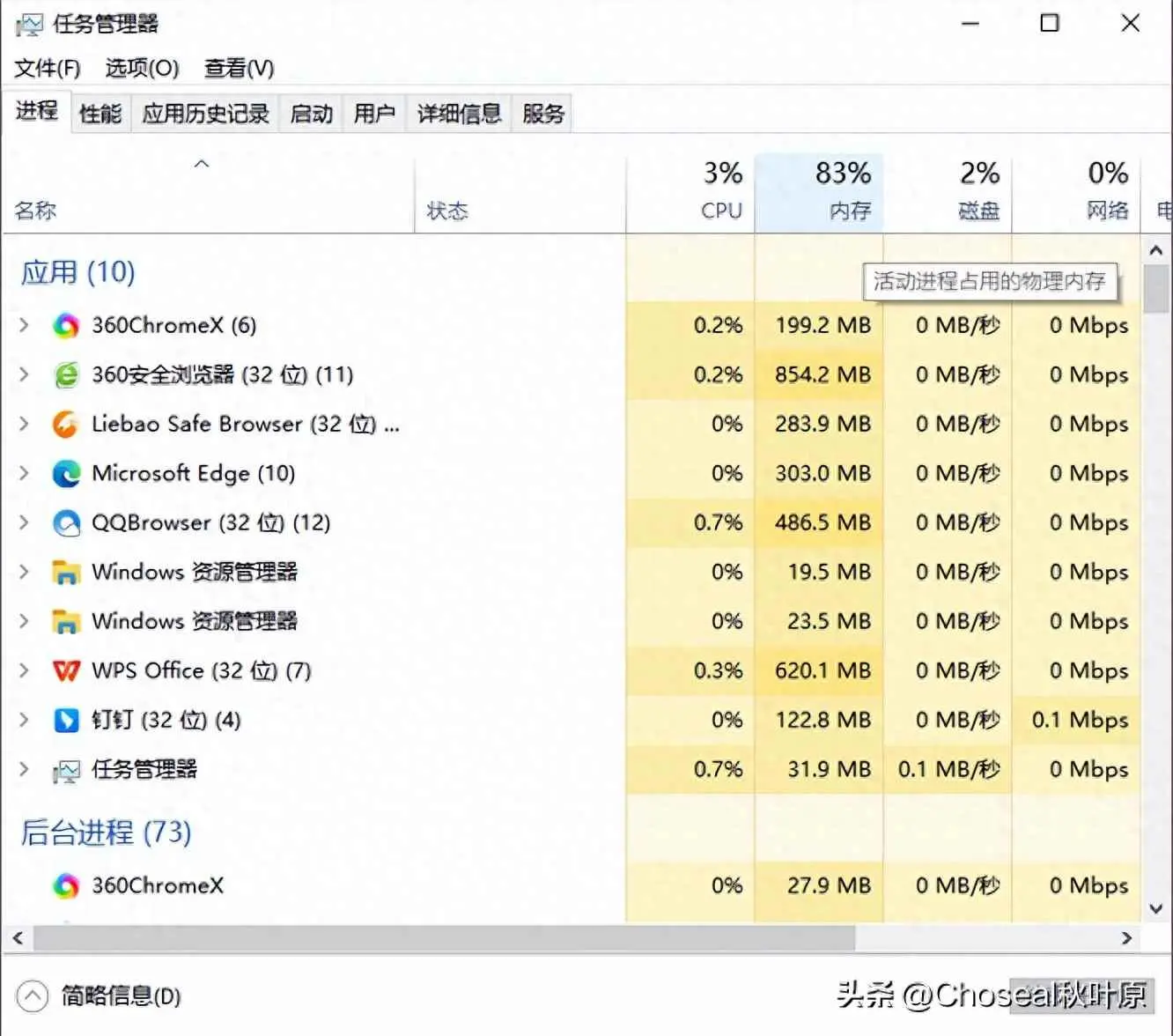Click the 钉钉 app icon
1173x1036 pixels.
66,720
